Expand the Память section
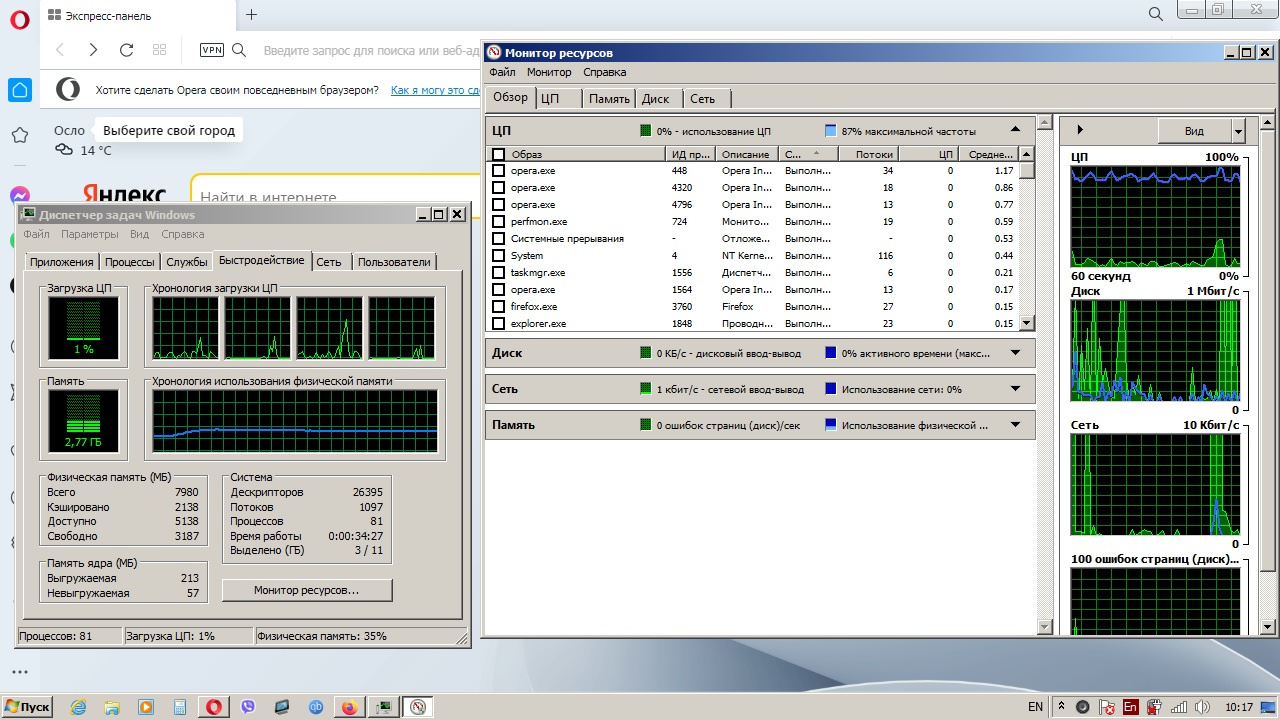The height and width of the screenshot is (720, 1280). 1016,425
